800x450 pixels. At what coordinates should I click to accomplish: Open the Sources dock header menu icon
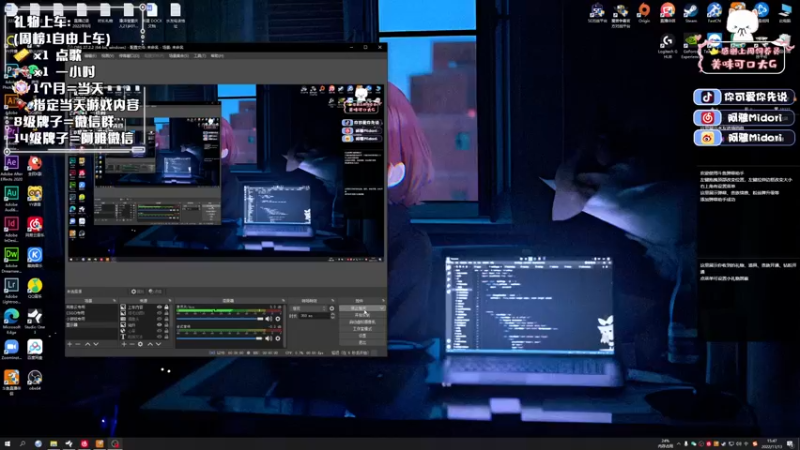coord(170,301)
